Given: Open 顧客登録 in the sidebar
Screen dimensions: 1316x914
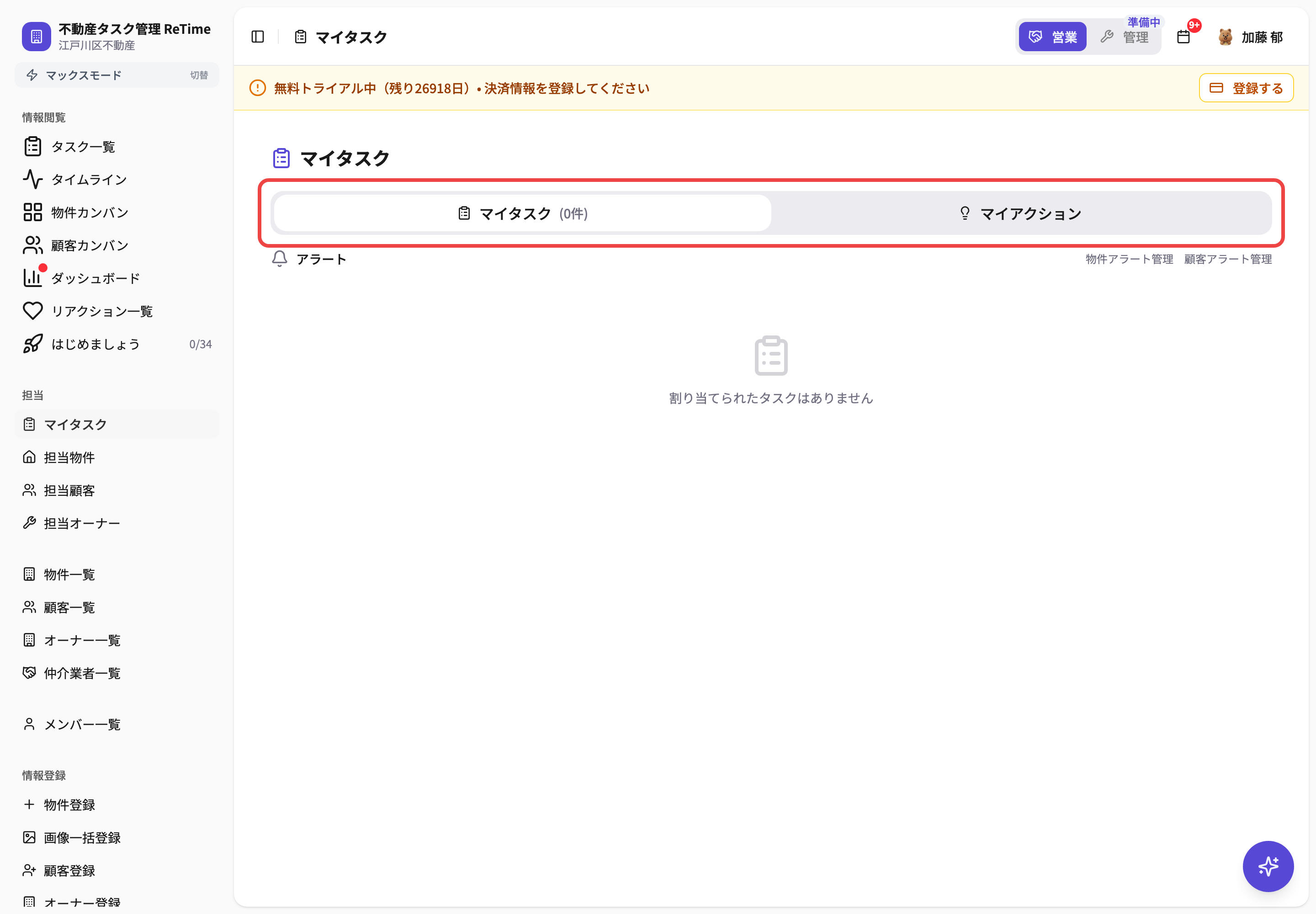Looking at the screenshot, I should [117, 871].
